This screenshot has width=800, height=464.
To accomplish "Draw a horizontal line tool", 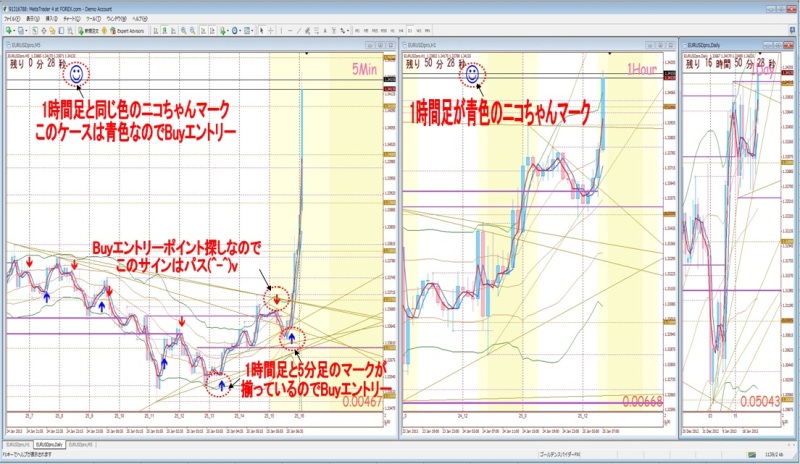I will pos(290,31).
